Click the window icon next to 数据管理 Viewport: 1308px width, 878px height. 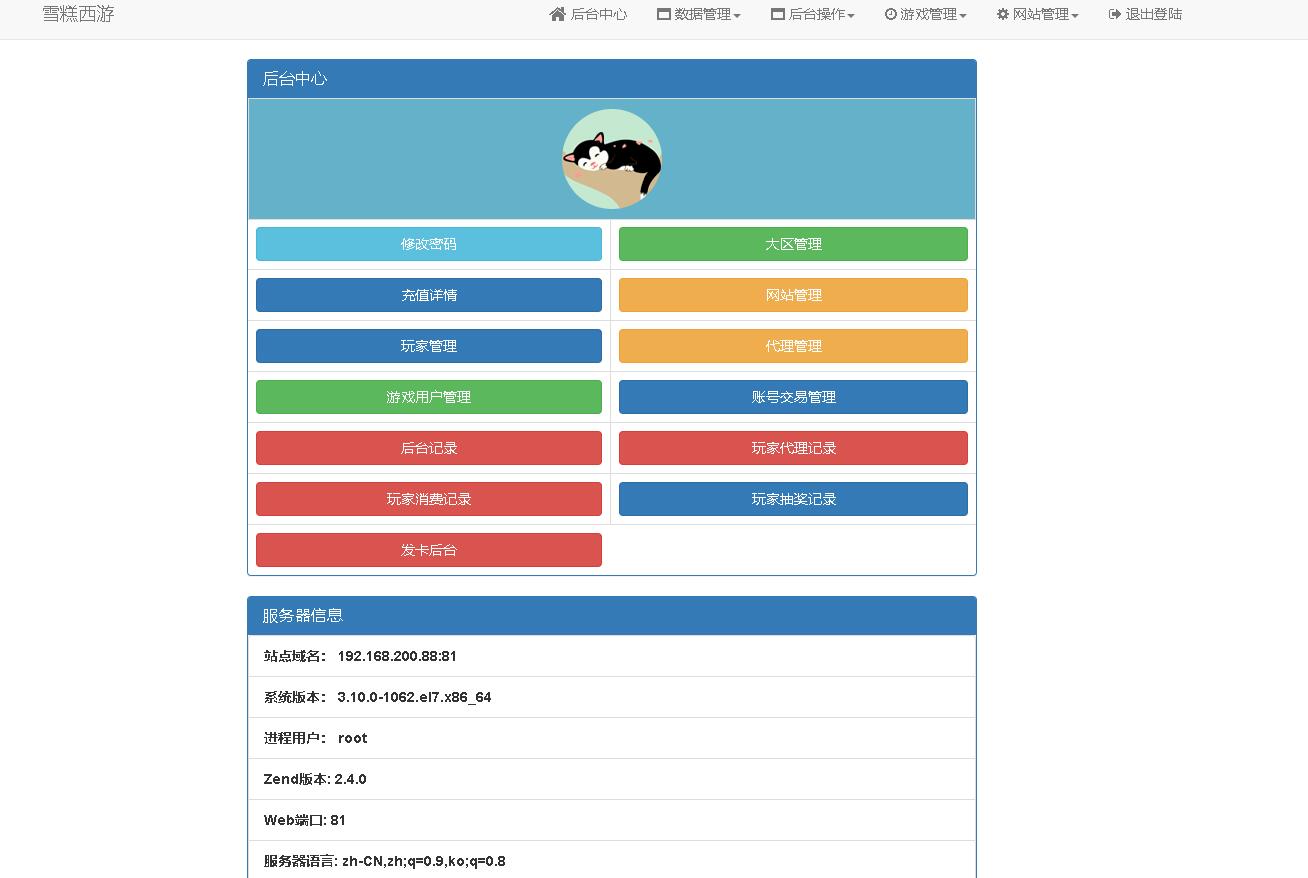coord(663,14)
